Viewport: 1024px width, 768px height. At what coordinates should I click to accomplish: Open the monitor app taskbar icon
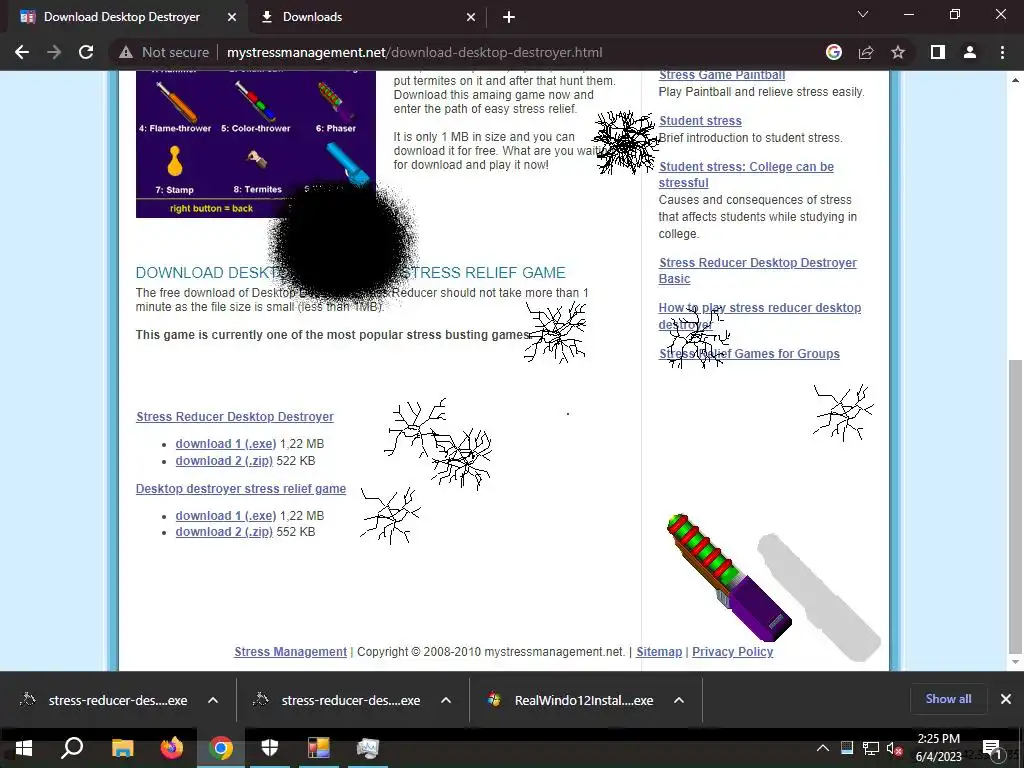point(368,748)
